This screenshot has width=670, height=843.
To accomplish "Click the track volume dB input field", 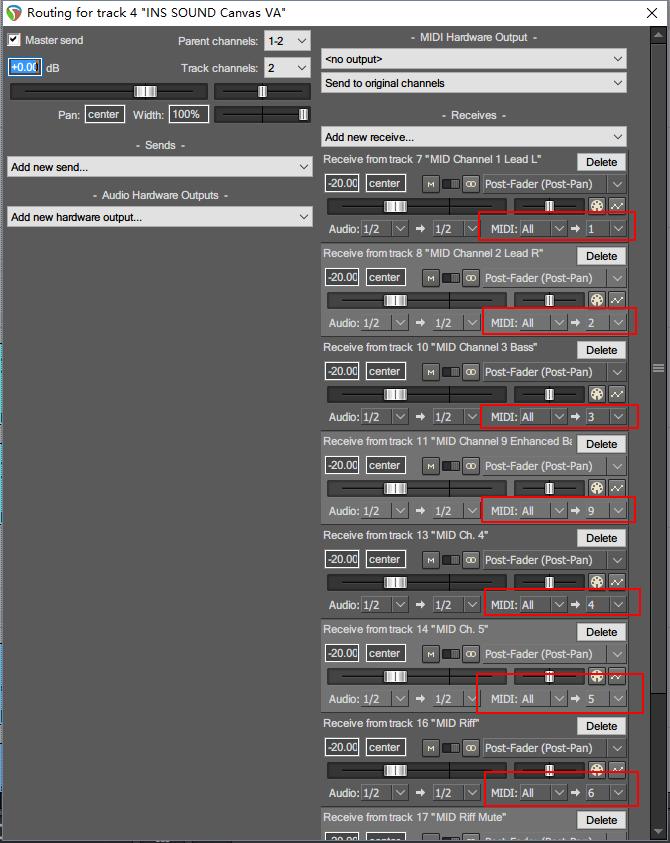I will click(25, 67).
